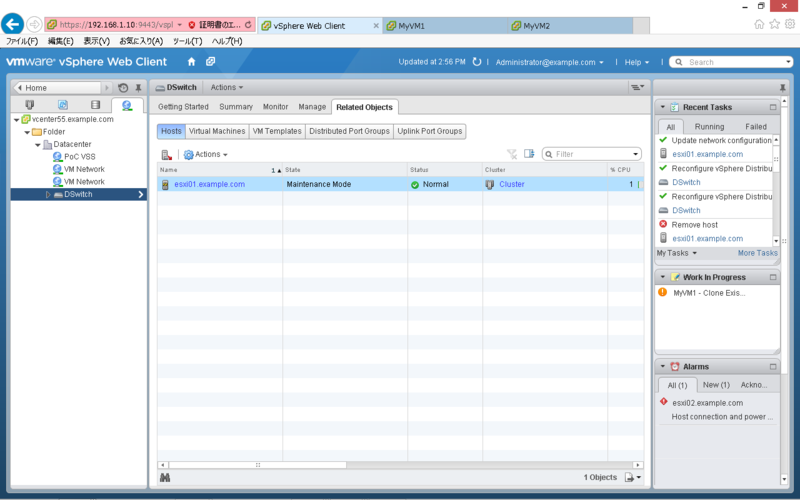The width and height of the screenshot is (800, 500).
Task: Collapse the vcenter55.example.com tree node
Action: [x=16, y=119]
